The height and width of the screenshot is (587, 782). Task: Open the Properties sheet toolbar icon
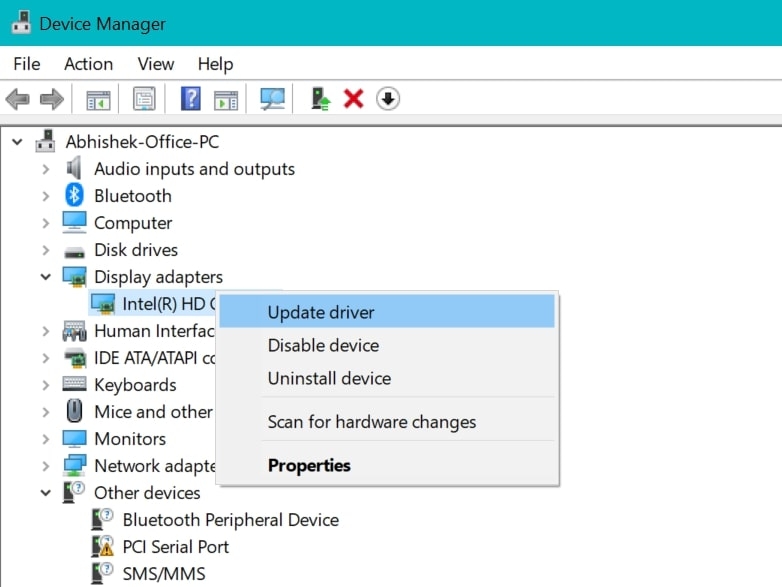pyautogui.click(x=144, y=99)
